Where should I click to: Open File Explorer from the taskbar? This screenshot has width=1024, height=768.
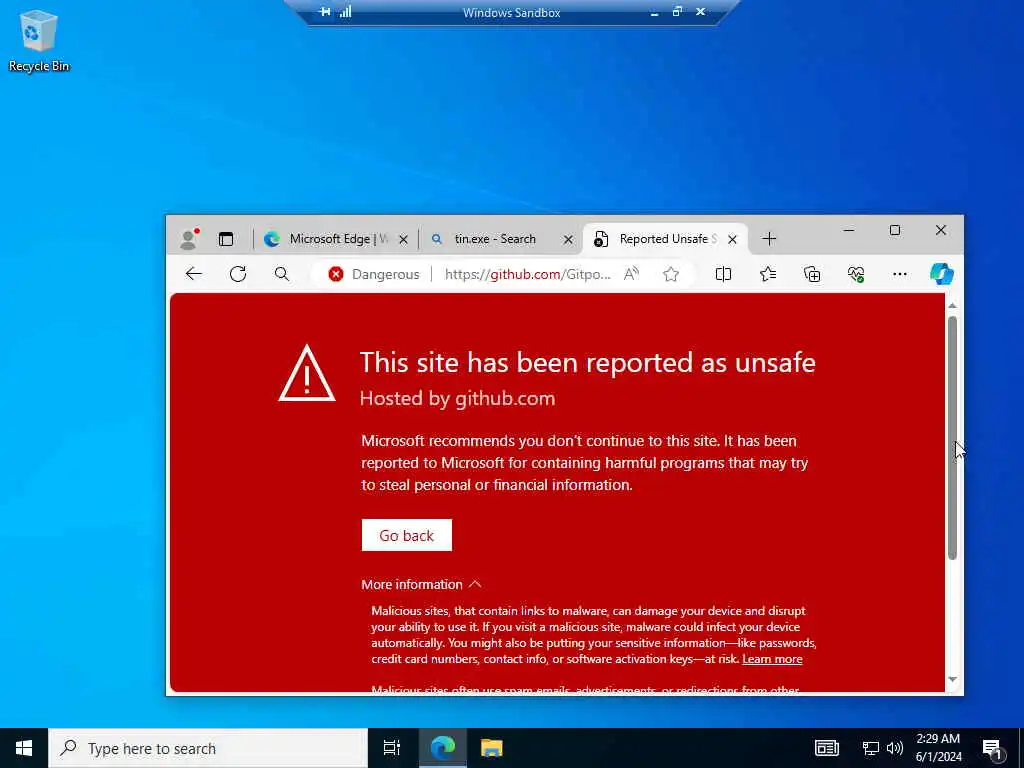coord(491,748)
